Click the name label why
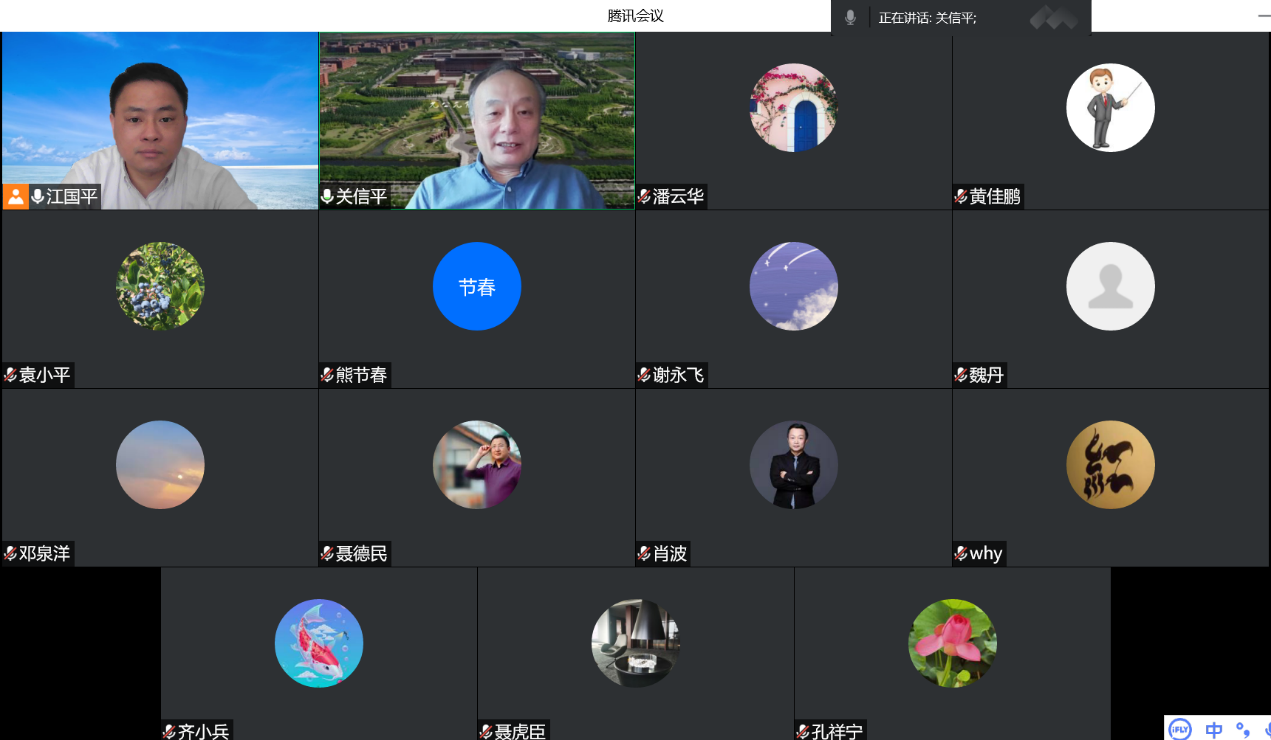 tap(986, 554)
